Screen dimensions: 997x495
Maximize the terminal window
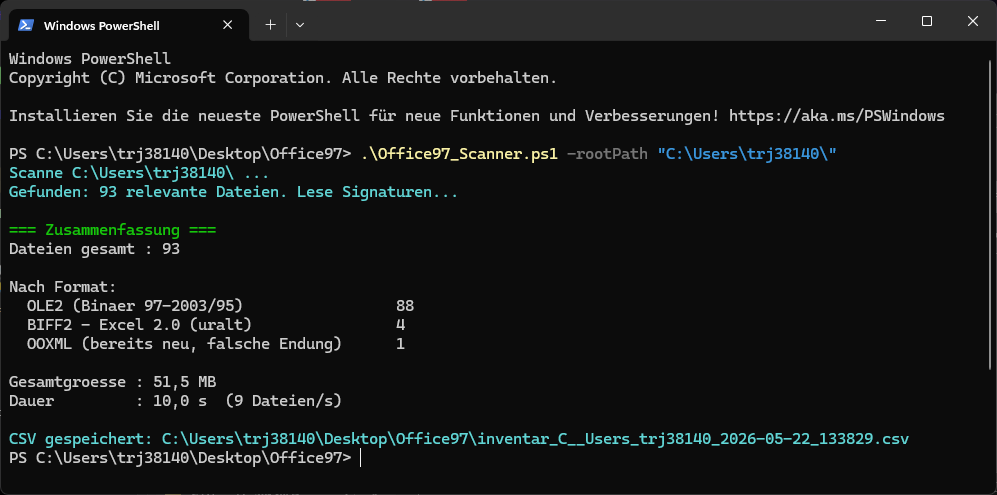(x=926, y=21)
